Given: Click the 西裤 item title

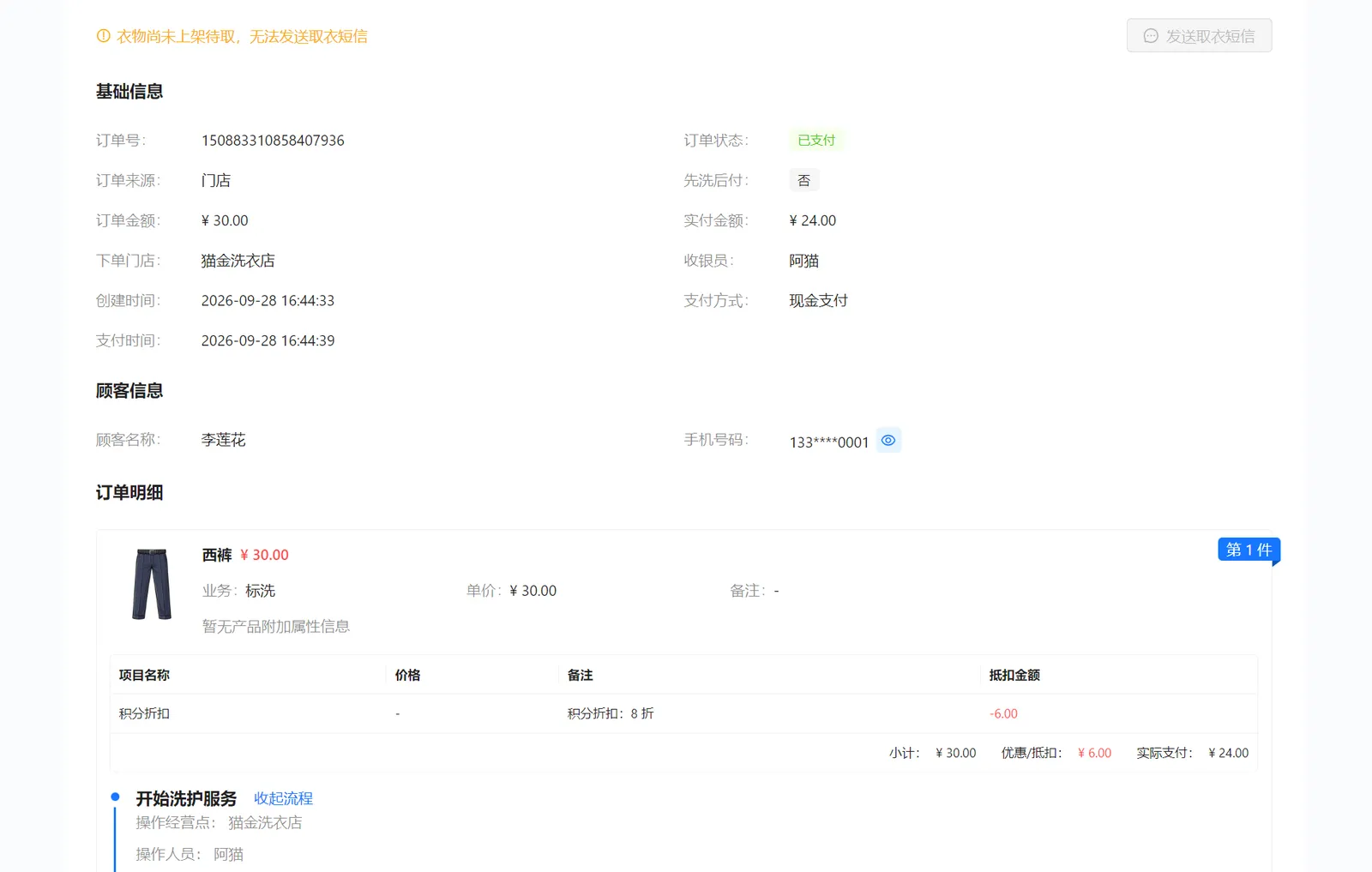Looking at the screenshot, I should [x=217, y=555].
